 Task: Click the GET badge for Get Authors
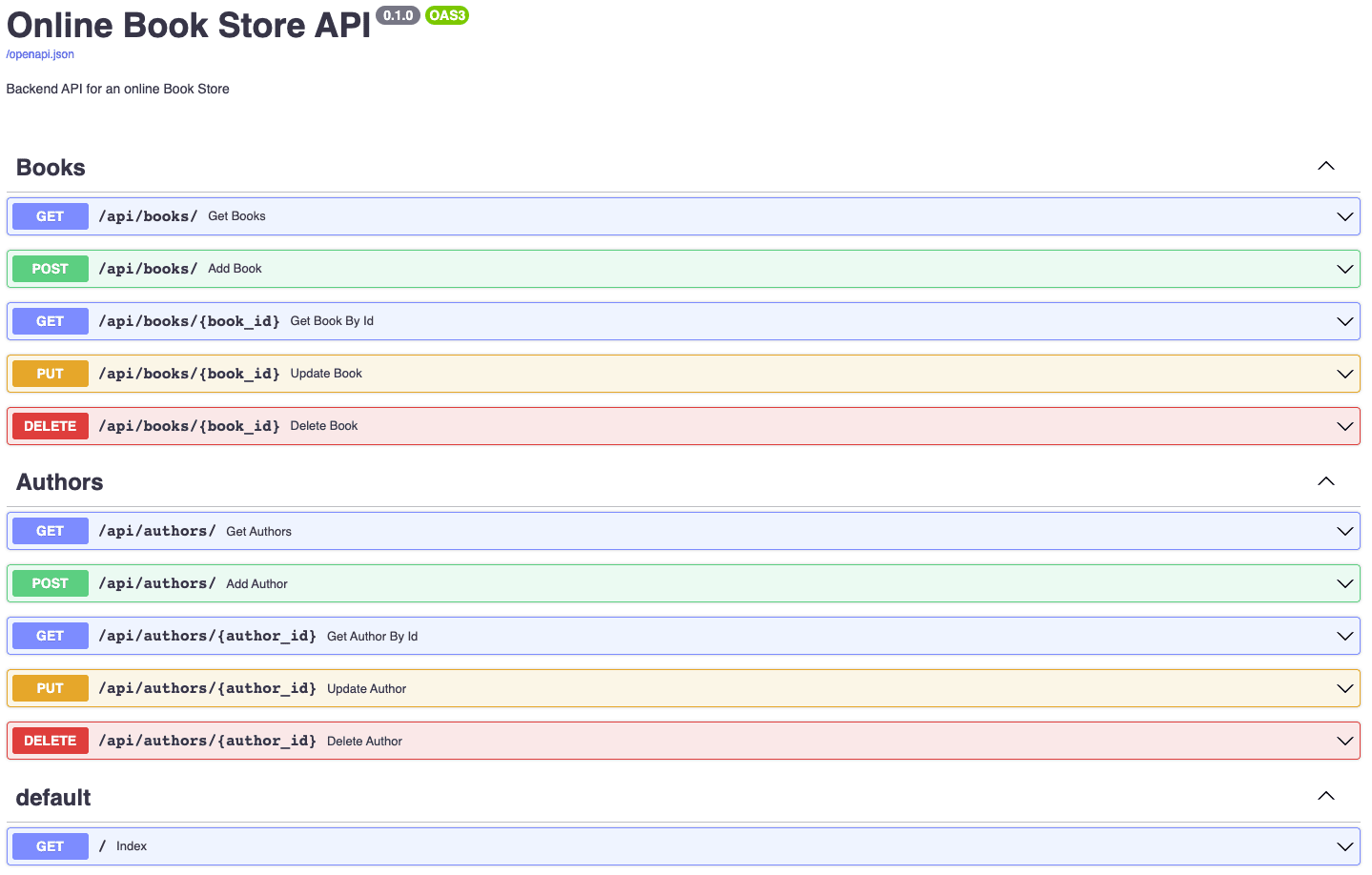51,531
